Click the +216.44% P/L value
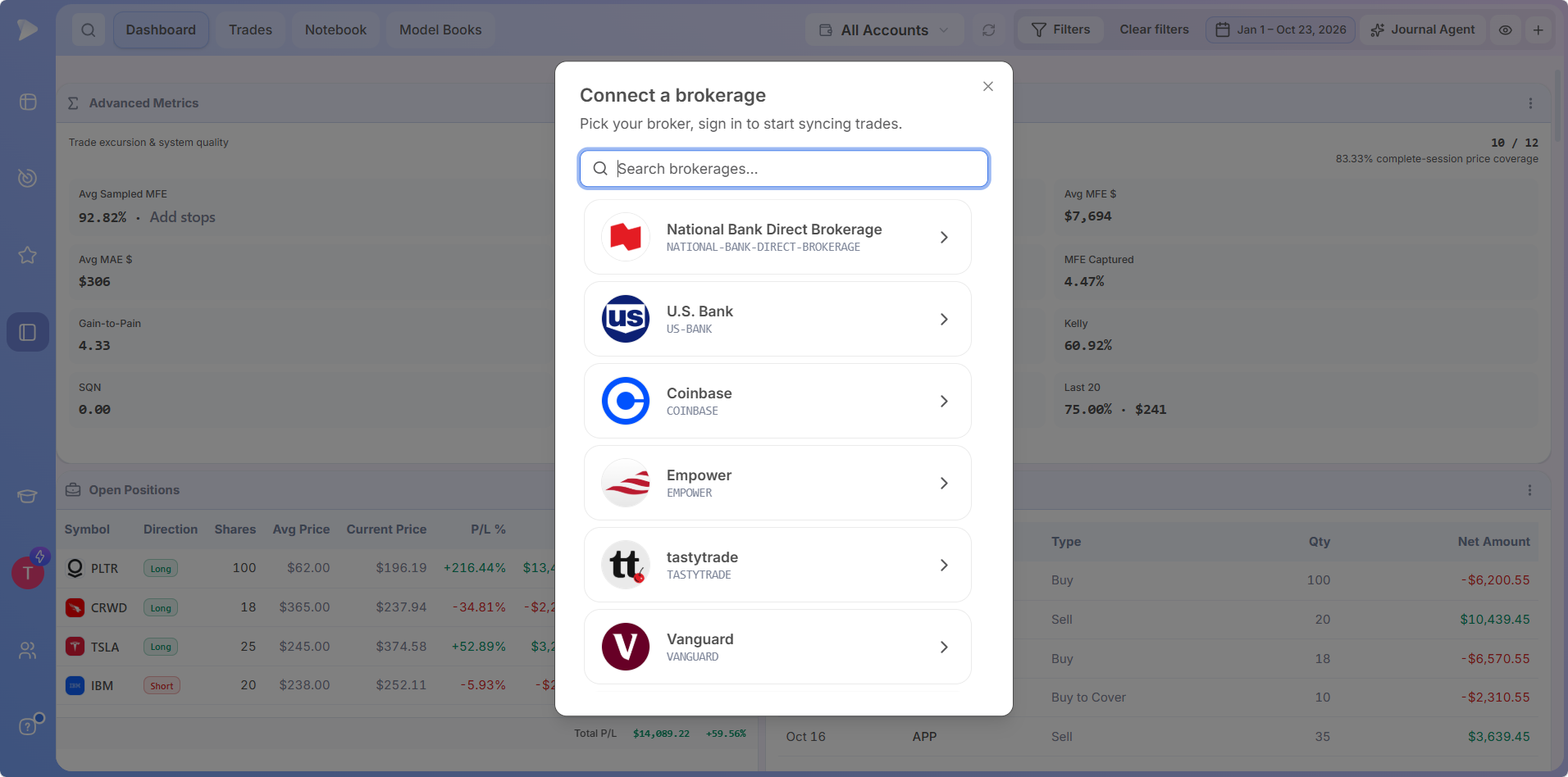 coord(474,568)
